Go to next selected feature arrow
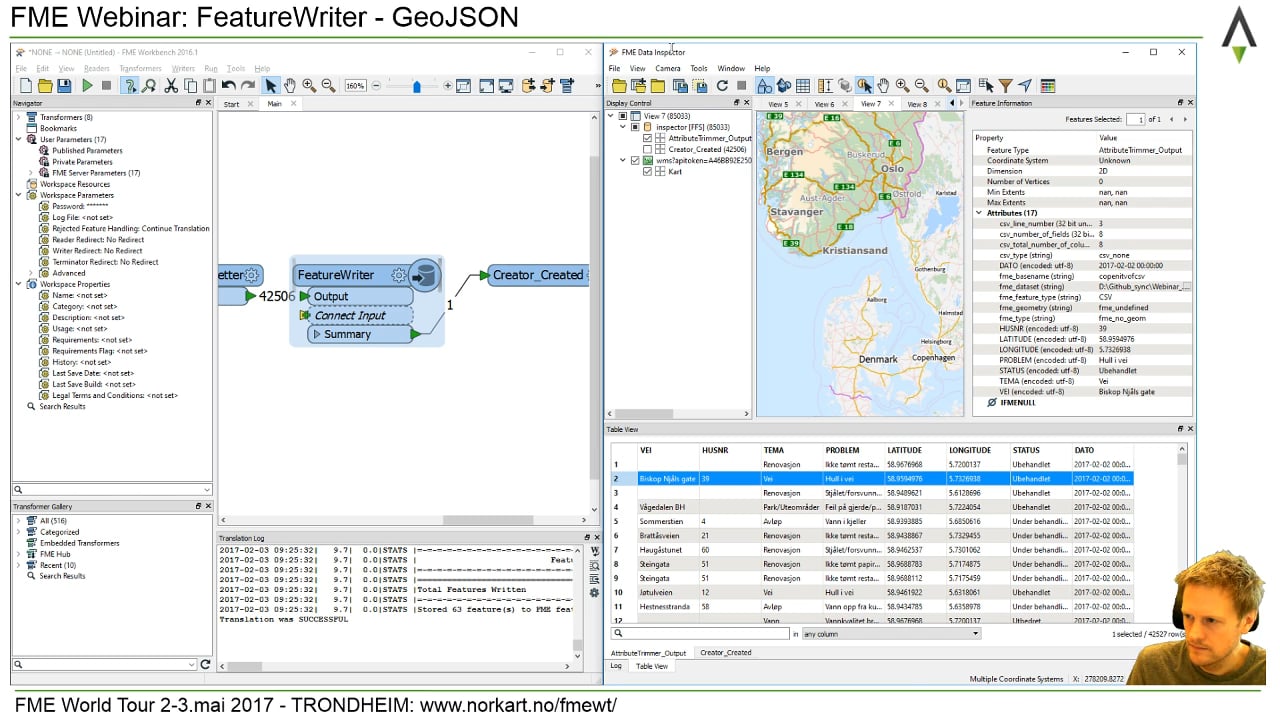1280x720 pixels. click(x=1185, y=119)
